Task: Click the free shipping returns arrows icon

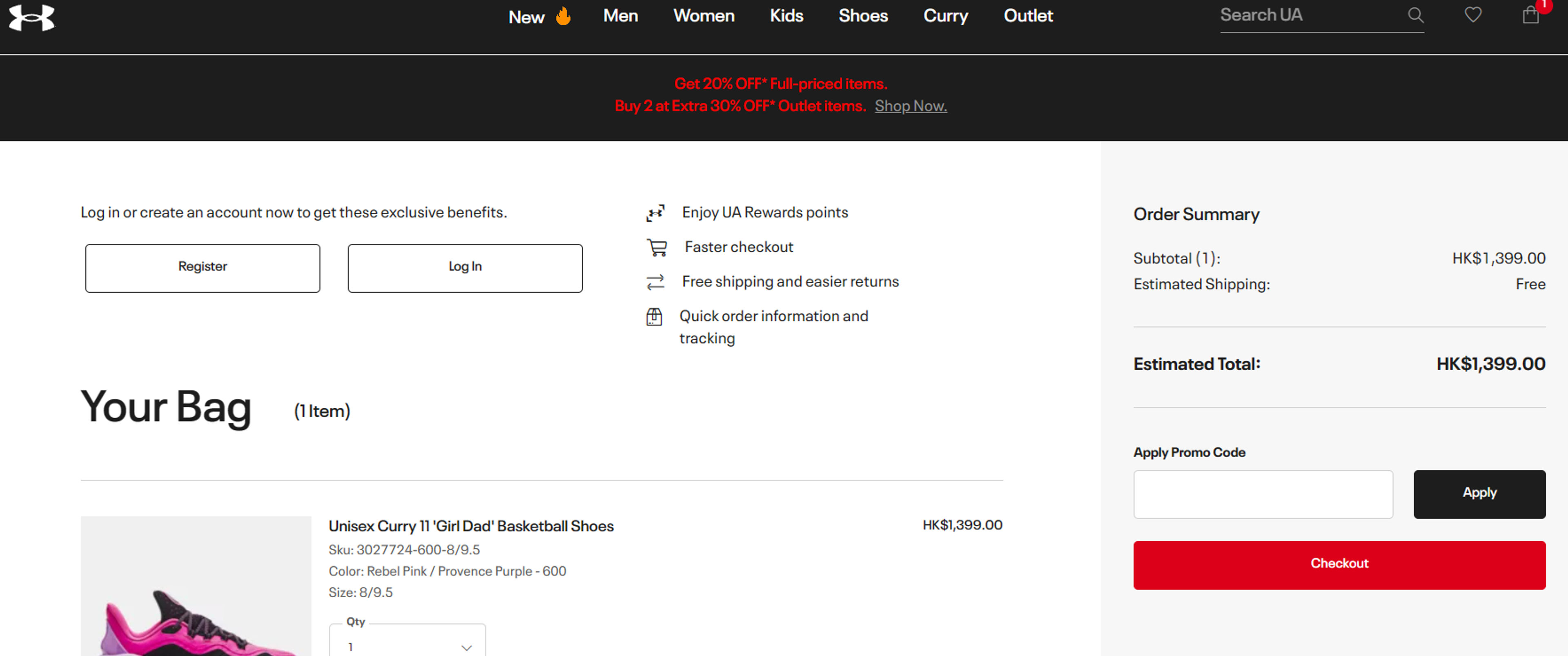Action: [655, 282]
